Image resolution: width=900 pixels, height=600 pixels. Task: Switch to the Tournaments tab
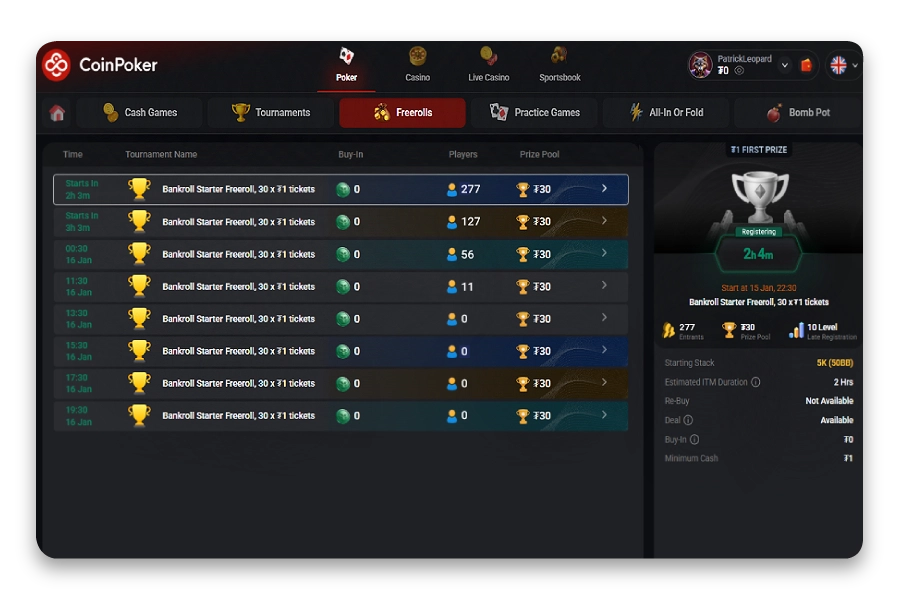(271, 113)
